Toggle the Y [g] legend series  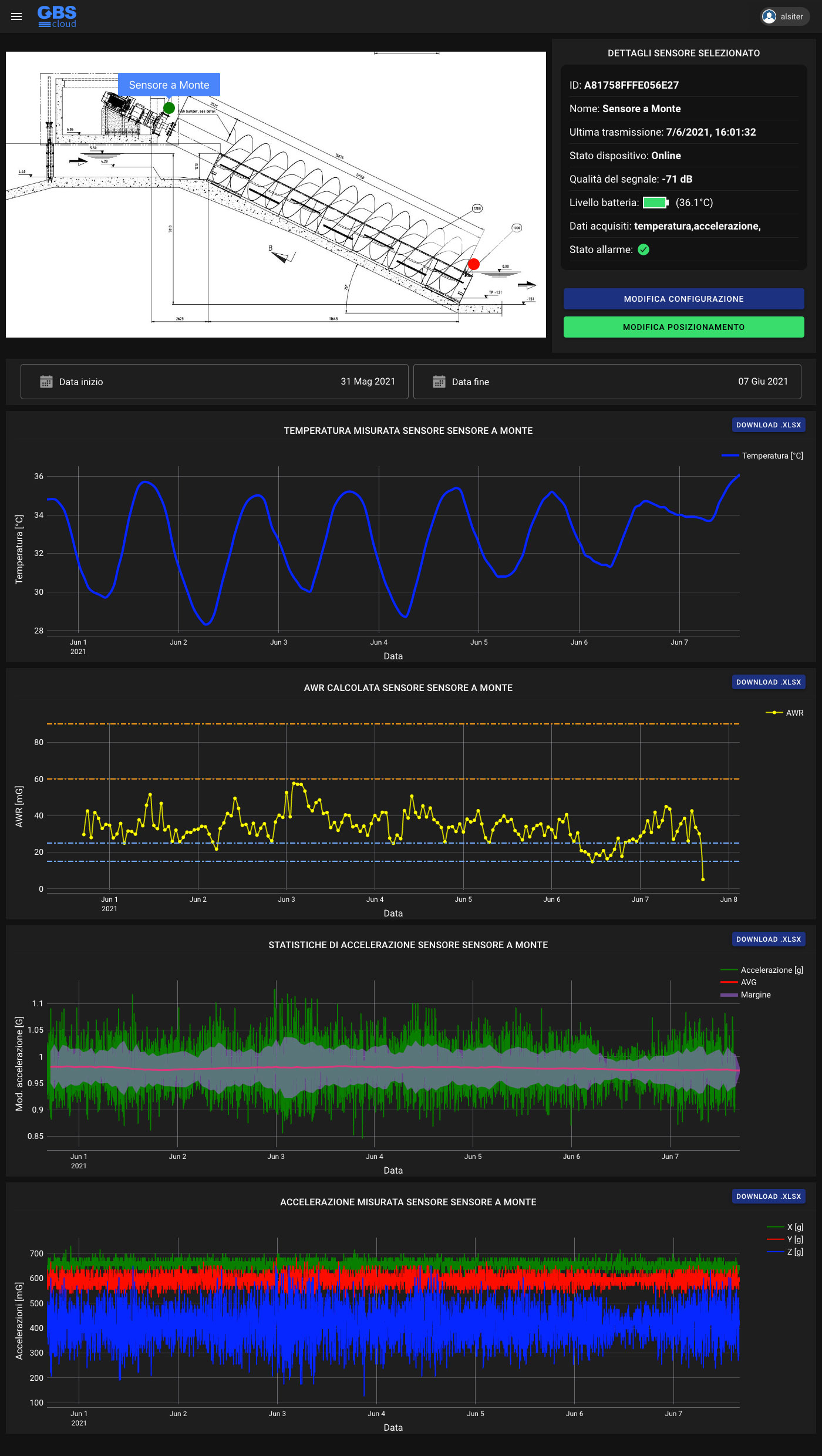point(785,1239)
